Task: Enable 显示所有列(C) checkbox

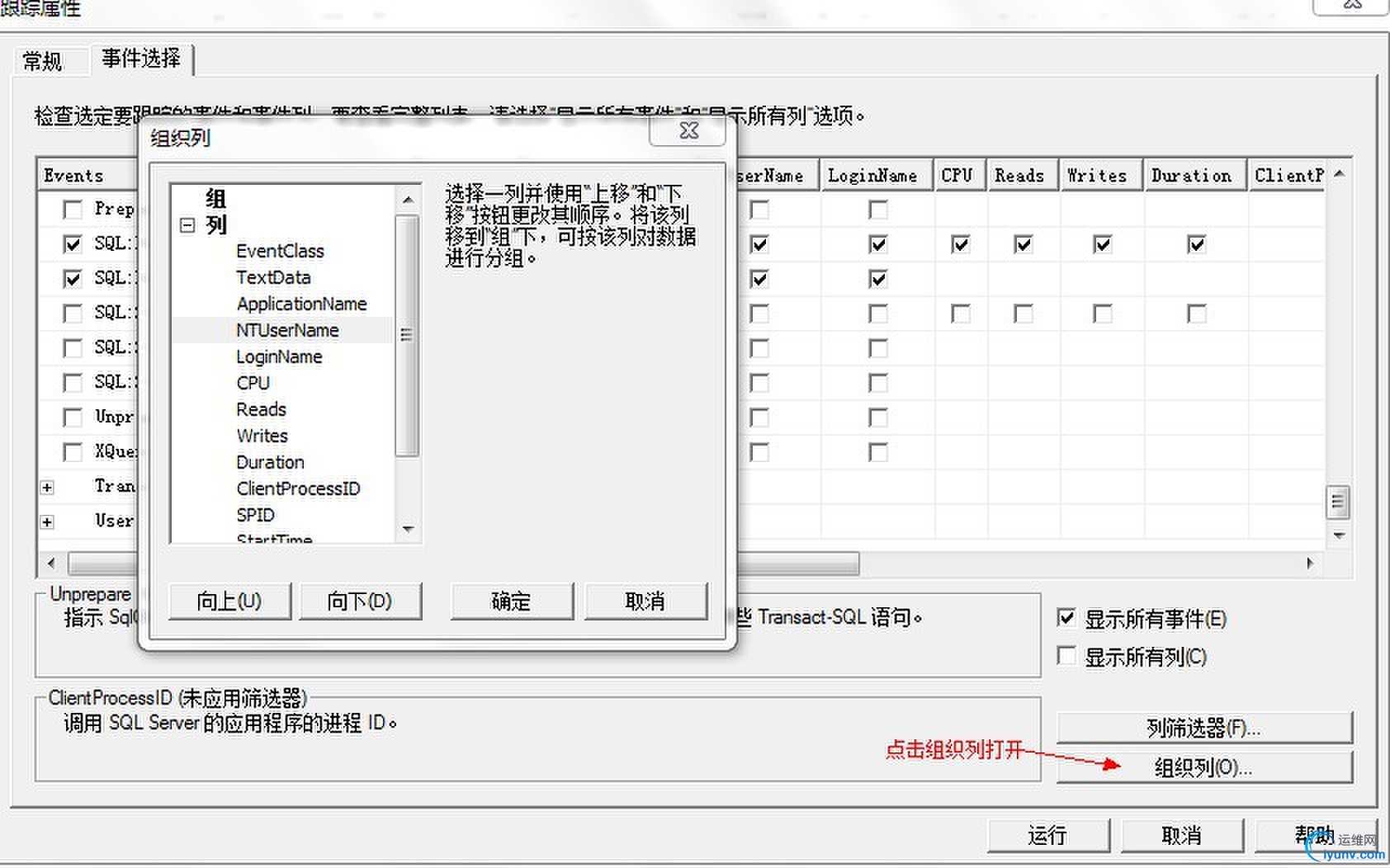Action: pyautogui.click(x=1066, y=657)
